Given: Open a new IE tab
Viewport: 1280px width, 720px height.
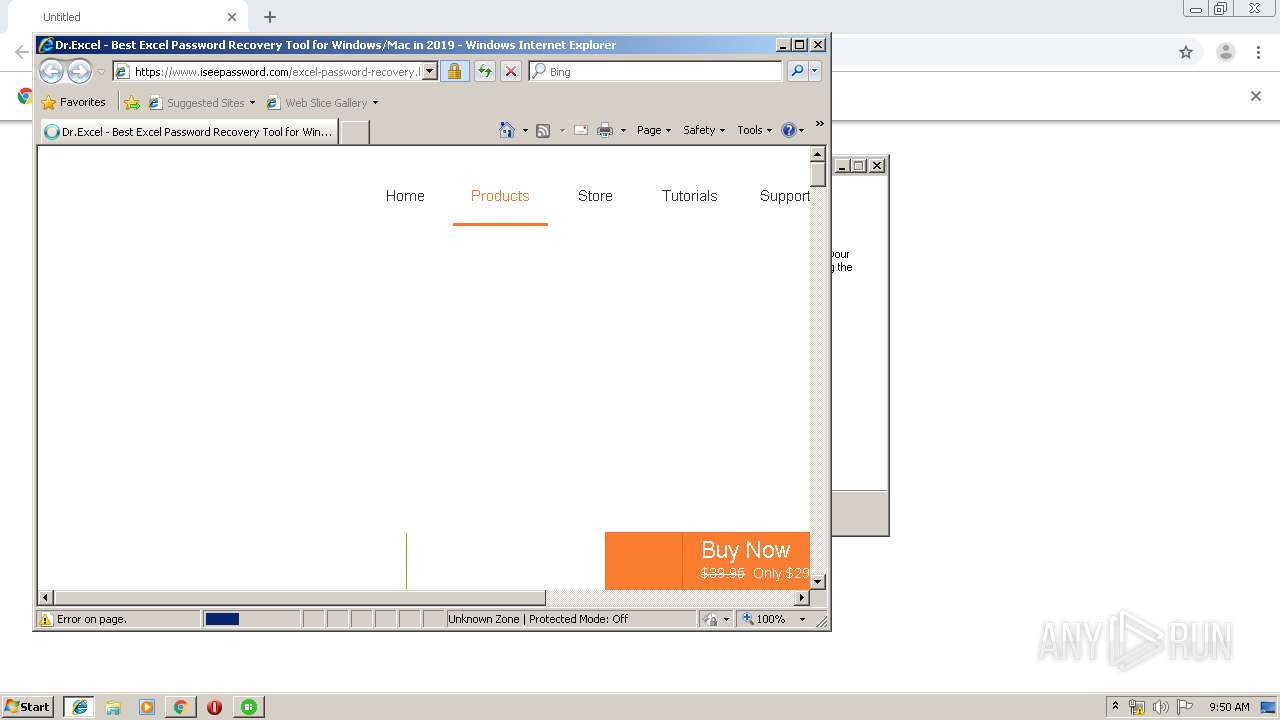Looking at the screenshot, I should [x=354, y=132].
